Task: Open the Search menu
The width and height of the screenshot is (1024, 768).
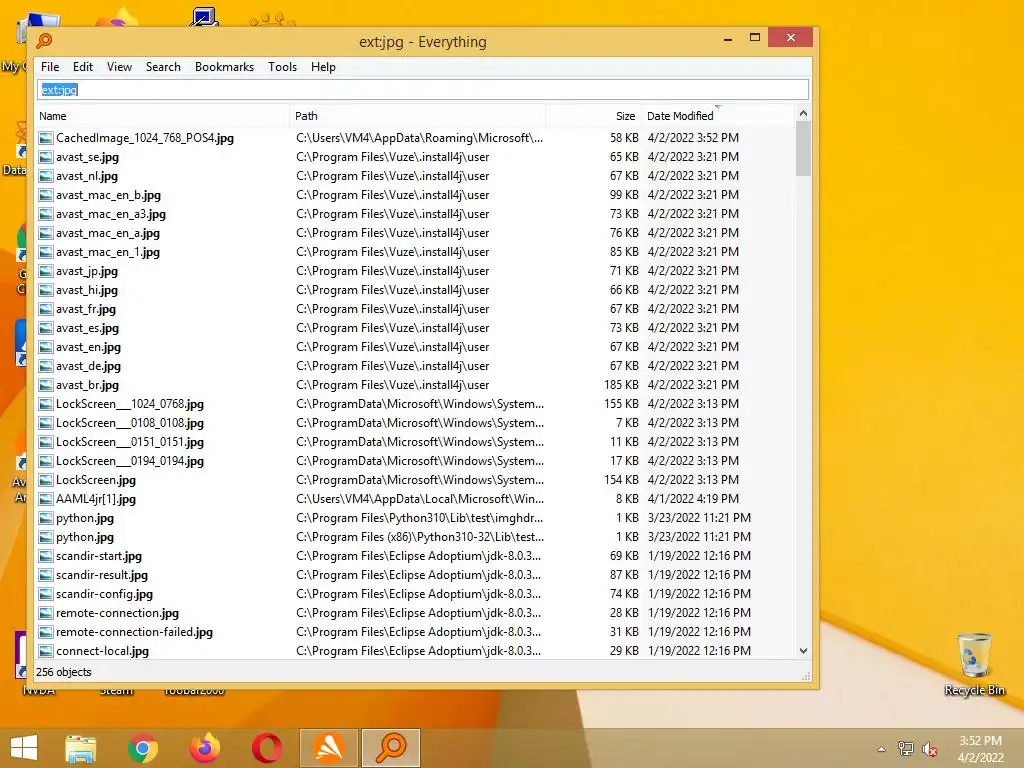Action: point(163,67)
